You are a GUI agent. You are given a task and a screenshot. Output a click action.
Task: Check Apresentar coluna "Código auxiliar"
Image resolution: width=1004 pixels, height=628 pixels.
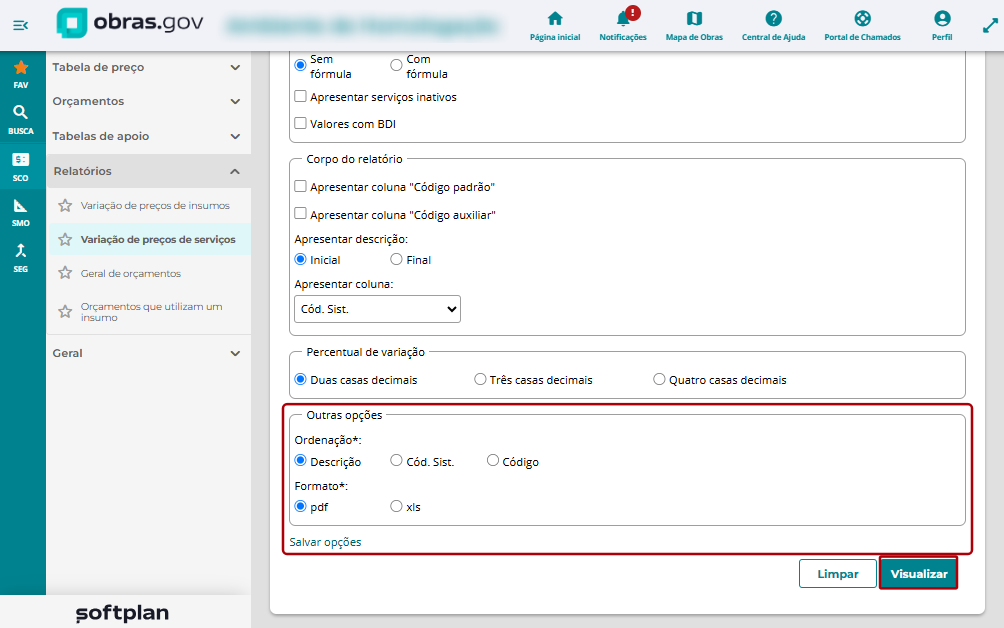300,214
